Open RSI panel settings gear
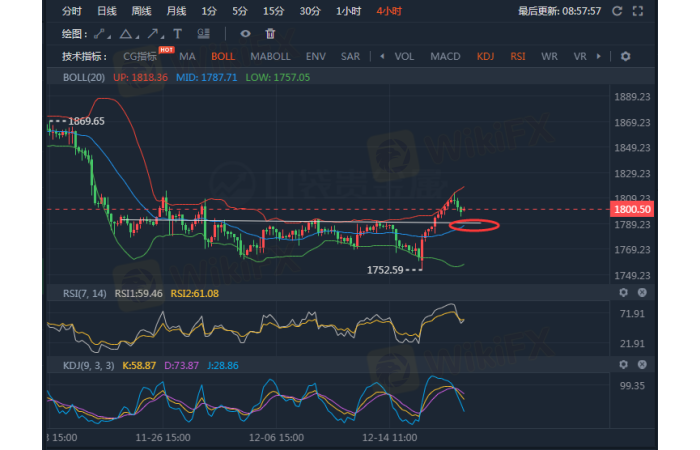The height and width of the screenshot is (450, 700). (x=623, y=293)
